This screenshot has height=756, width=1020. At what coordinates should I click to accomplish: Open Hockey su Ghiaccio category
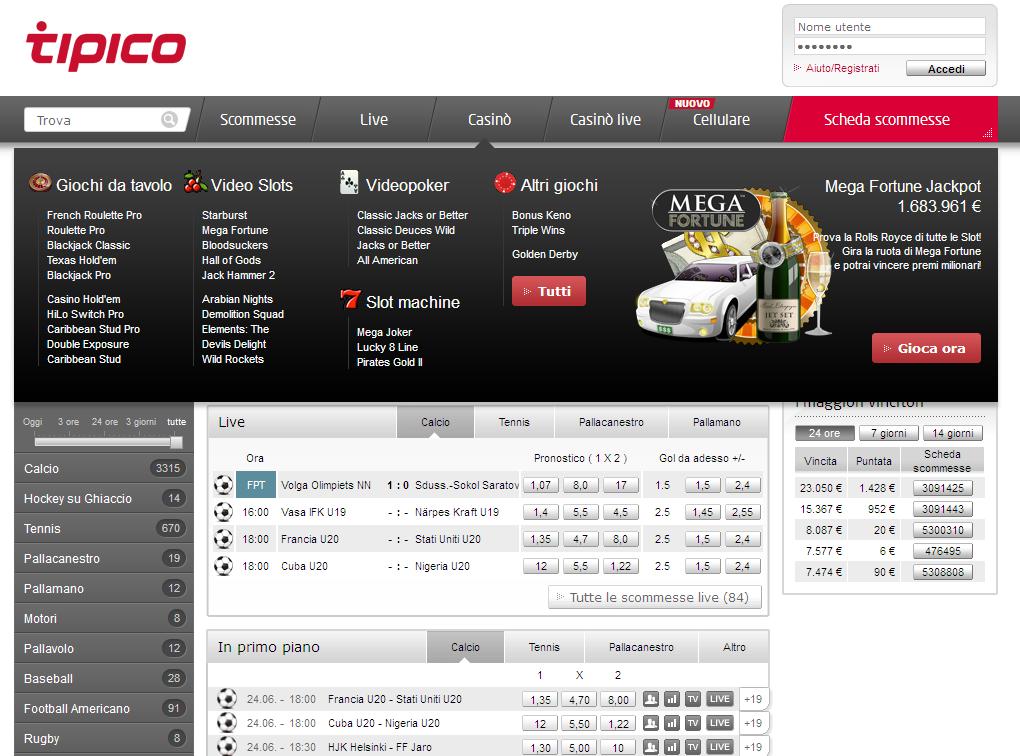click(x=104, y=498)
